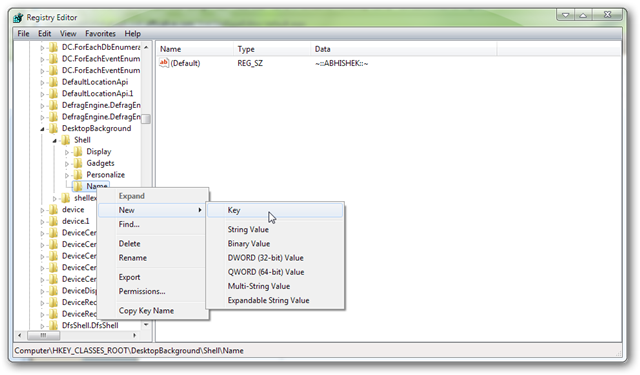The width and height of the screenshot is (640, 375).
Task: Click the tree pane scroll down arrow
Action: coord(146,325)
